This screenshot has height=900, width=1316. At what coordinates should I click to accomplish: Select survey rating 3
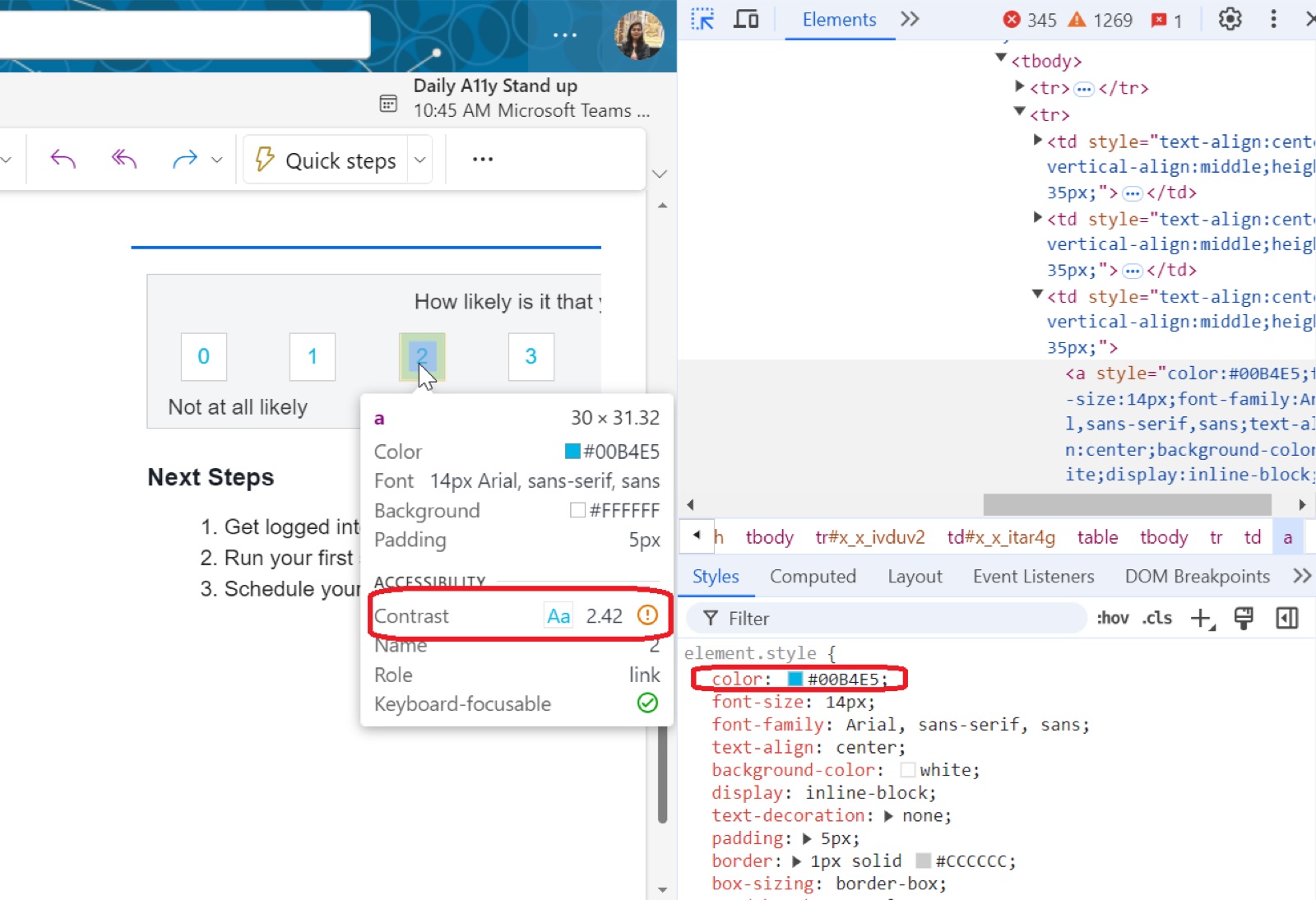531,356
